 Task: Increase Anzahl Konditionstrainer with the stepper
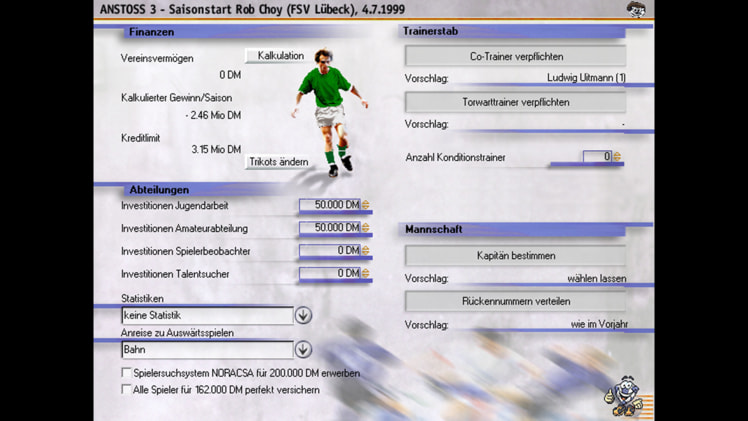pyautogui.click(x=617, y=156)
